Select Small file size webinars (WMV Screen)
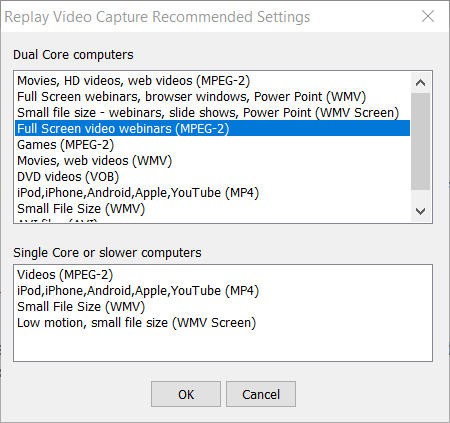 pyautogui.click(x=213, y=113)
